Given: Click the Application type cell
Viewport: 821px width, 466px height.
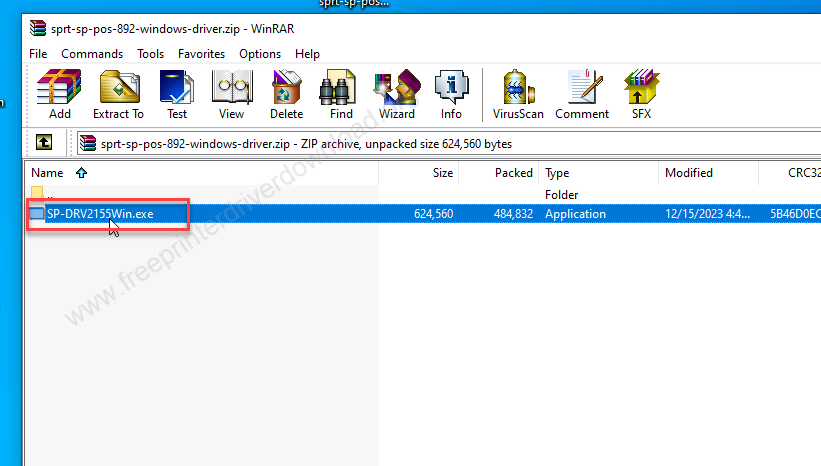Looking at the screenshot, I should tap(575, 214).
